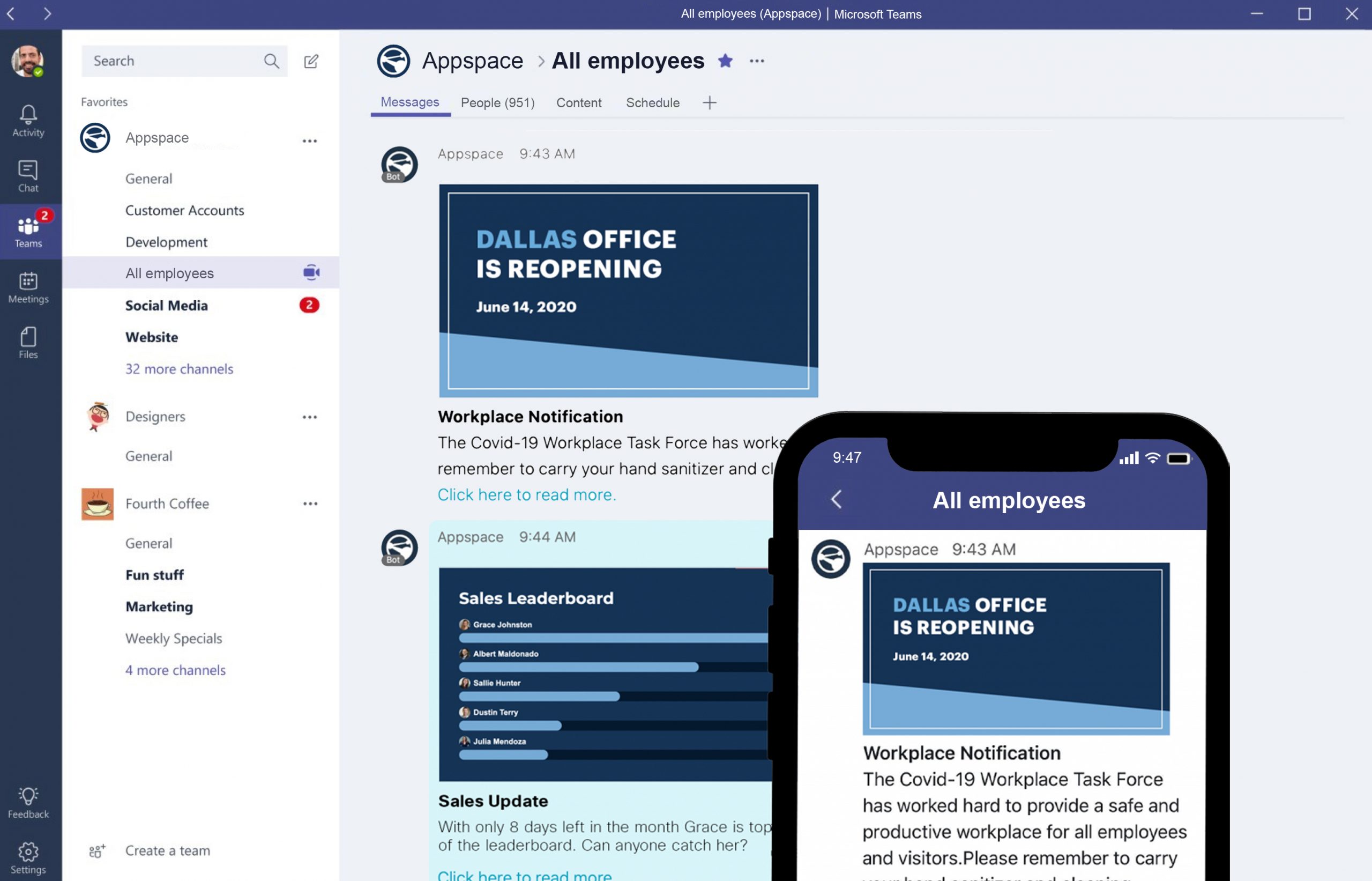The width and height of the screenshot is (1372, 881).
Task: Click Appspace bot avatar on 9:44 AM message
Action: pos(399,547)
